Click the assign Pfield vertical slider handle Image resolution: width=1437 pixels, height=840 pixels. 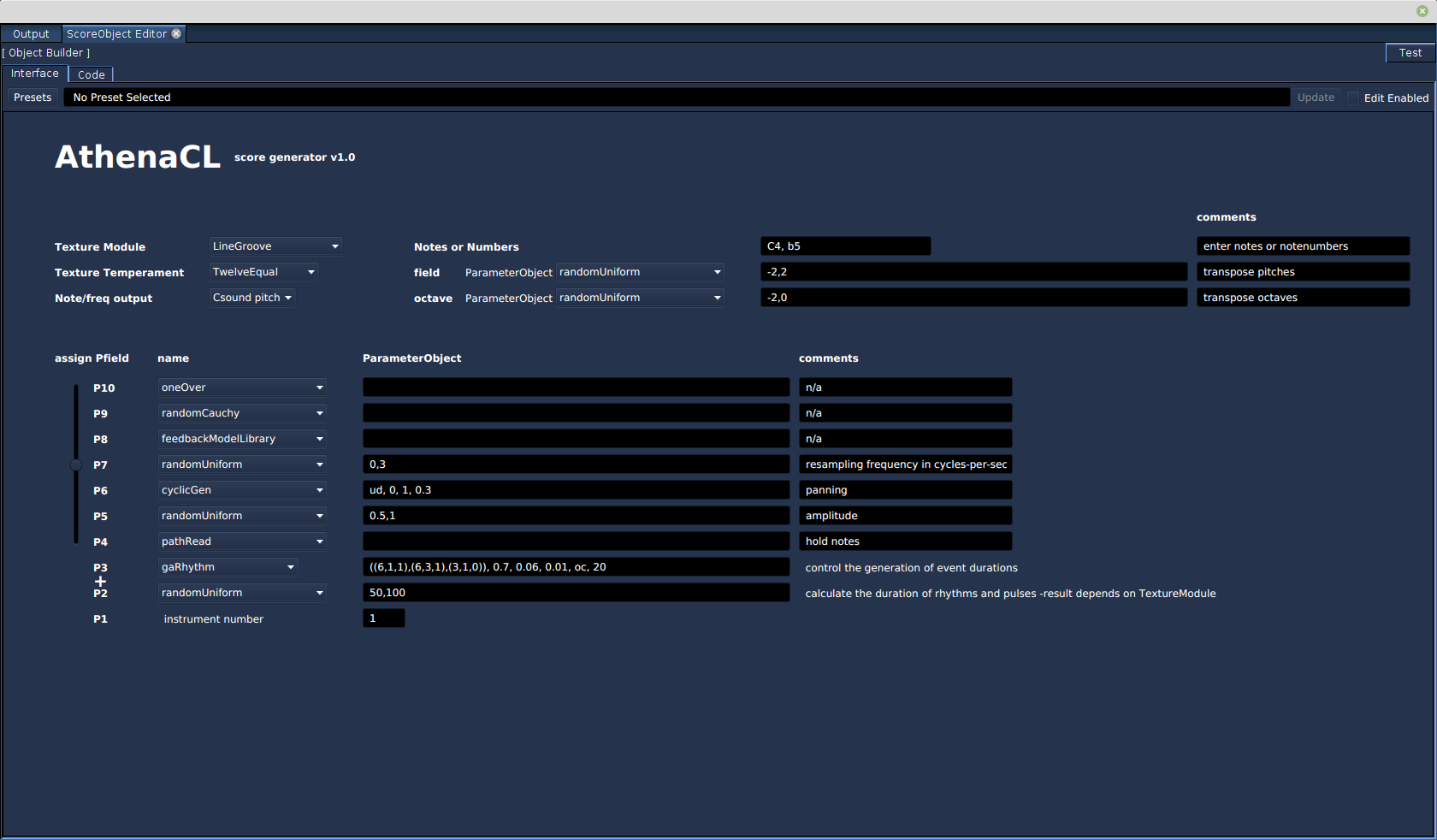point(76,464)
